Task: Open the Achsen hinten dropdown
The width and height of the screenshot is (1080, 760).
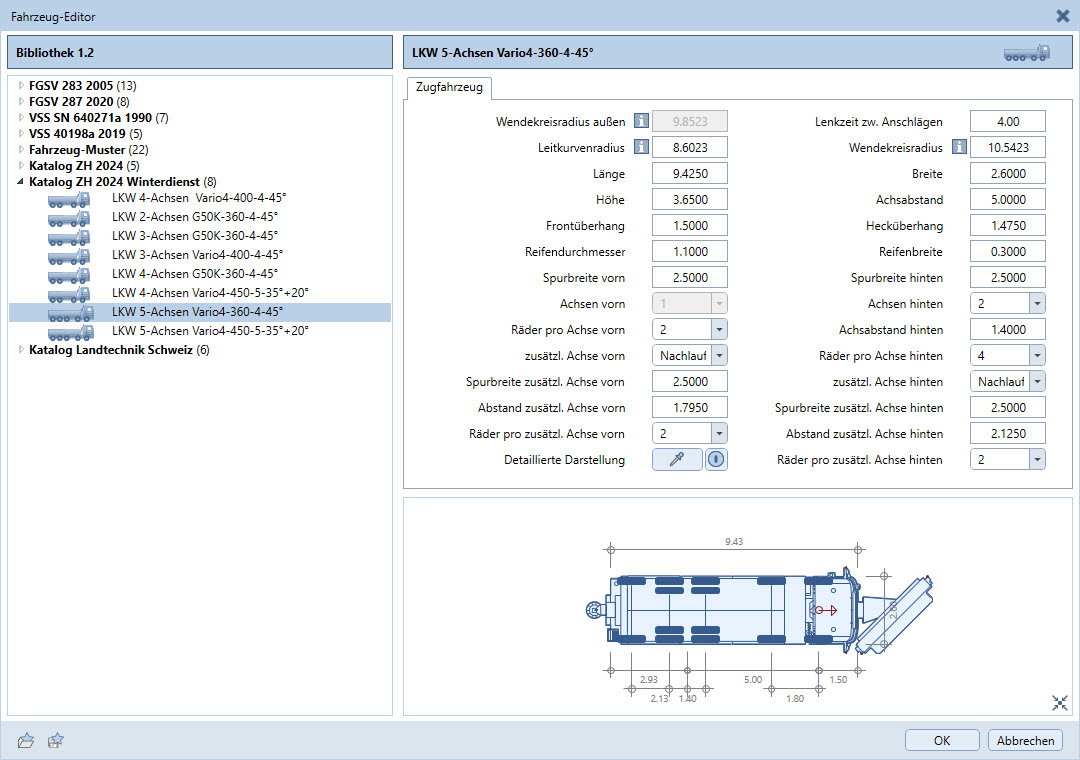Action: point(1036,303)
